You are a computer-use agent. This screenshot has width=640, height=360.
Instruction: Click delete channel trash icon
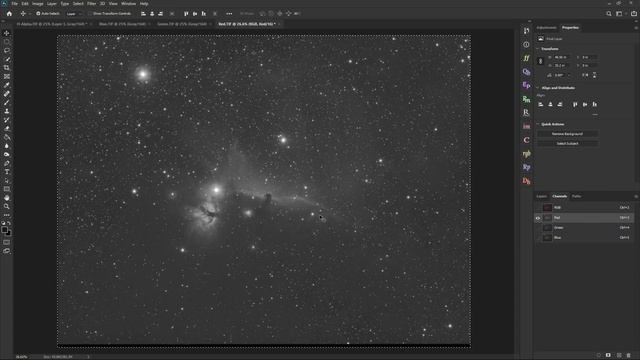pos(629,356)
